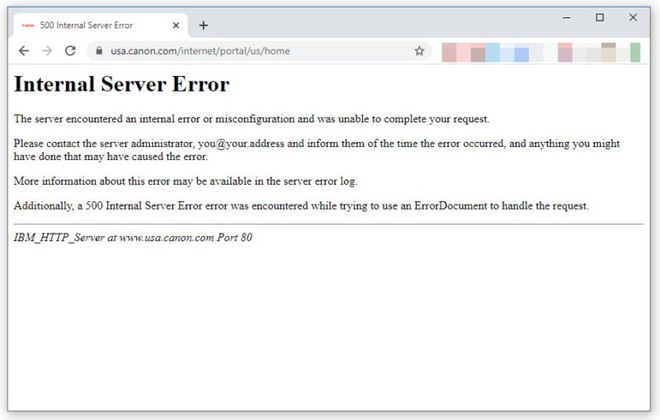Click the you@your.address email text
The image size is (660, 420).
pyautogui.click(x=241, y=144)
